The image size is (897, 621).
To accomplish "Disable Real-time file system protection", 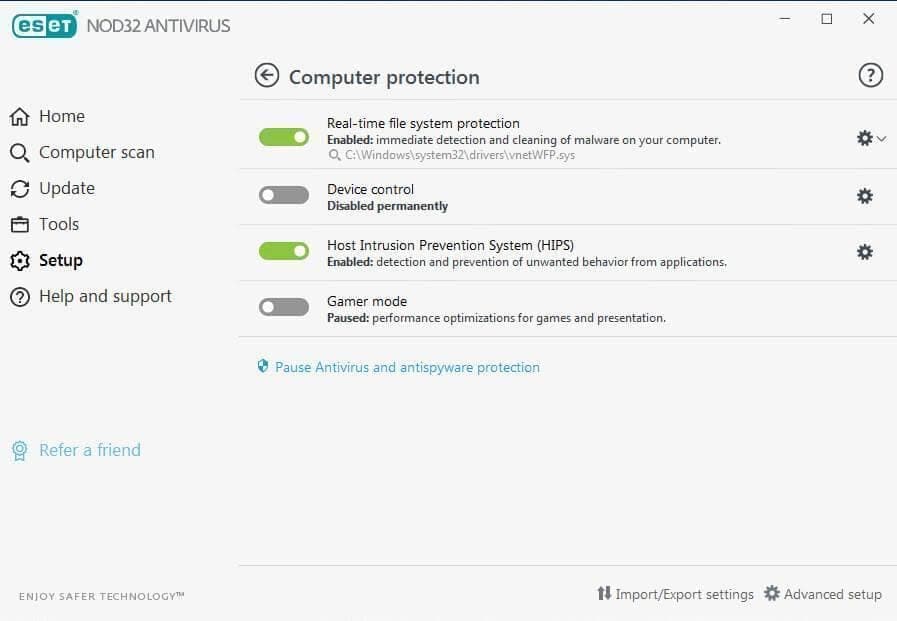I will 284,137.
